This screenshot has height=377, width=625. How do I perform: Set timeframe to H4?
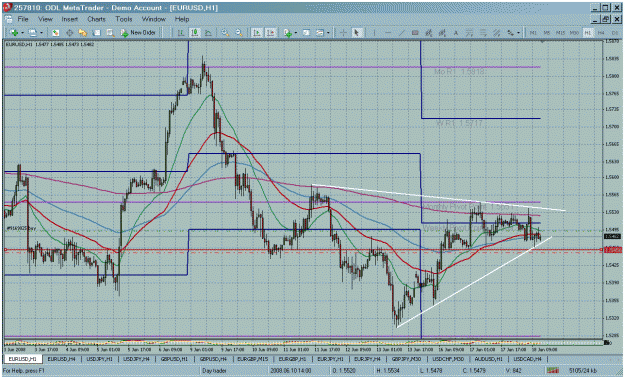point(601,33)
